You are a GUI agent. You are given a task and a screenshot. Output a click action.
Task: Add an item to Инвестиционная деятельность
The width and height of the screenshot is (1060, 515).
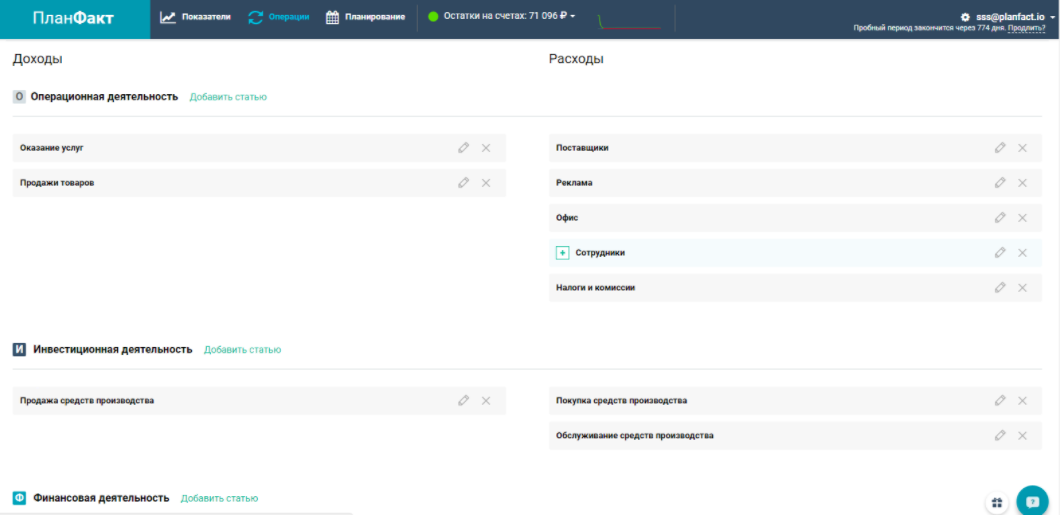242,350
